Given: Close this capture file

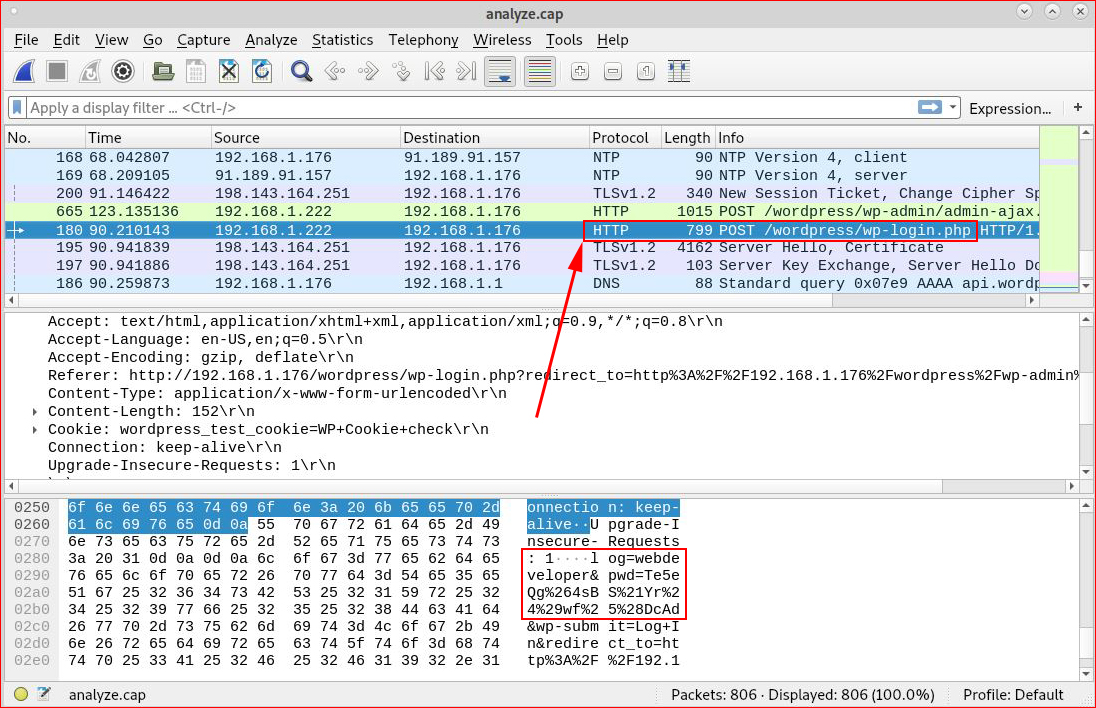Looking at the screenshot, I should click(x=229, y=71).
